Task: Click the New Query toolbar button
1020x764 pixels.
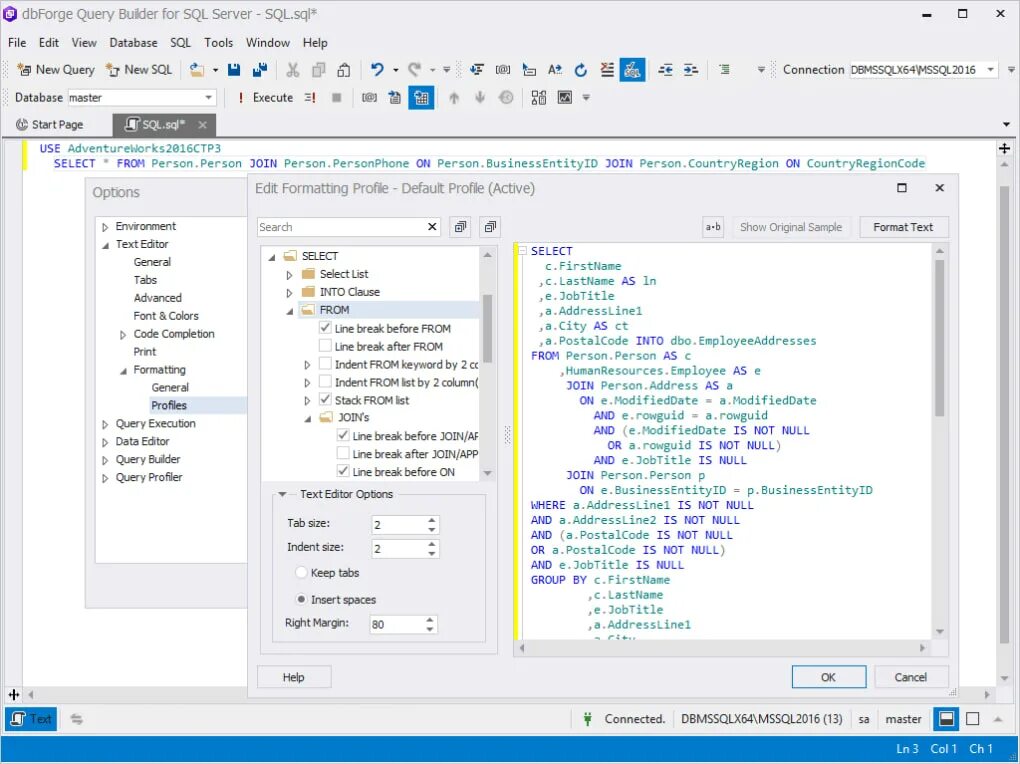Action: coord(56,70)
